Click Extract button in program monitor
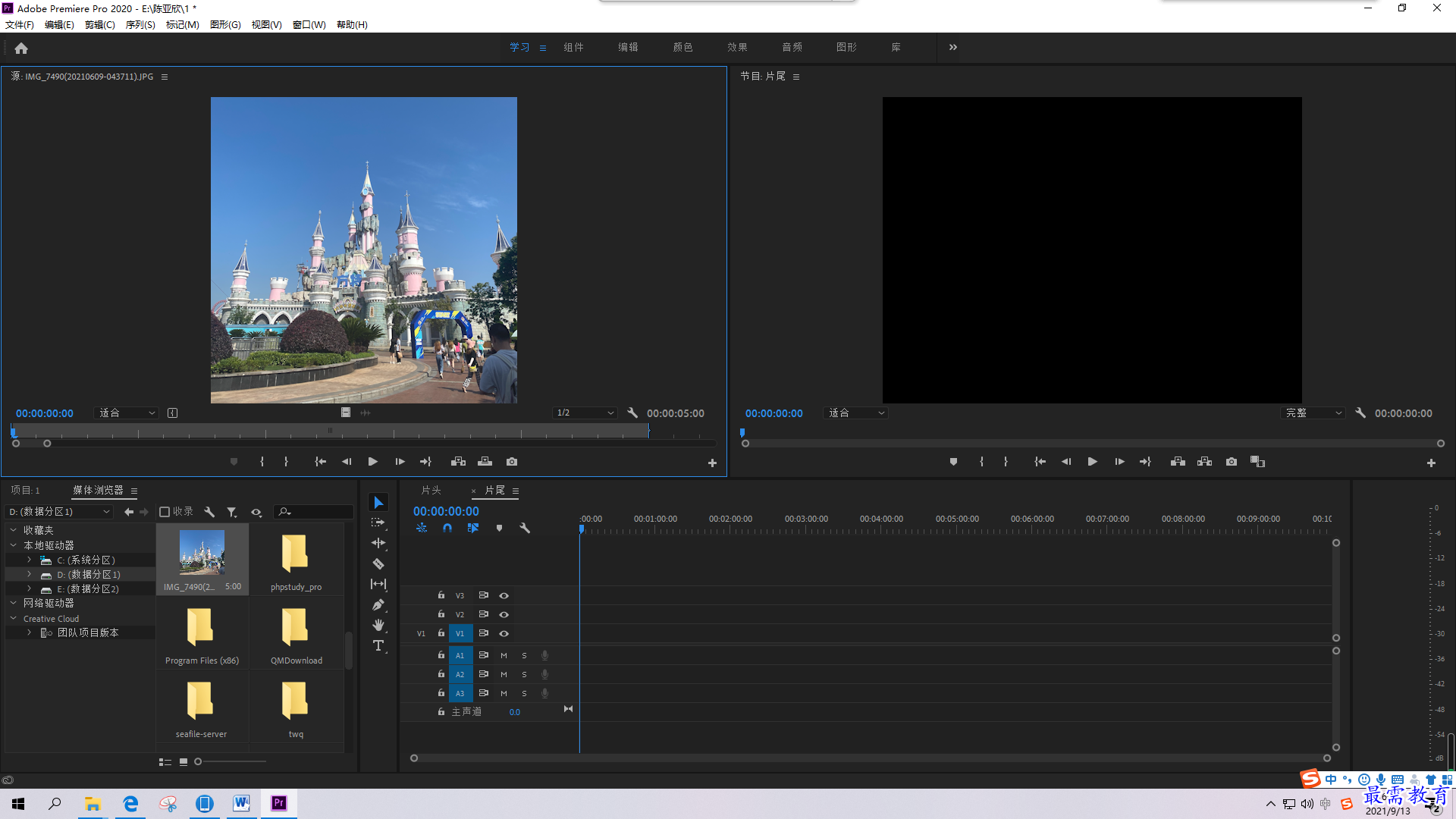Viewport: 1456px width, 819px height. point(1204,461)
